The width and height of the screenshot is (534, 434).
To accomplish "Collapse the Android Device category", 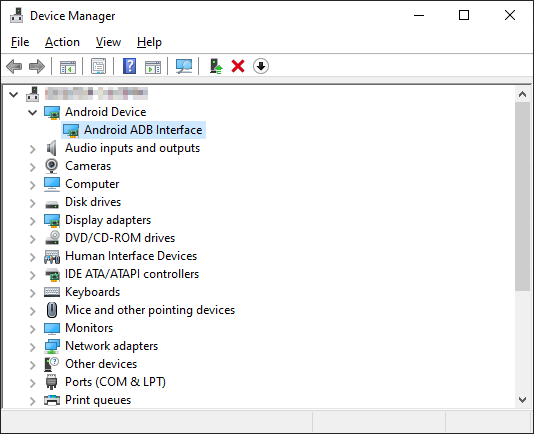I will [x=32, y=112].
